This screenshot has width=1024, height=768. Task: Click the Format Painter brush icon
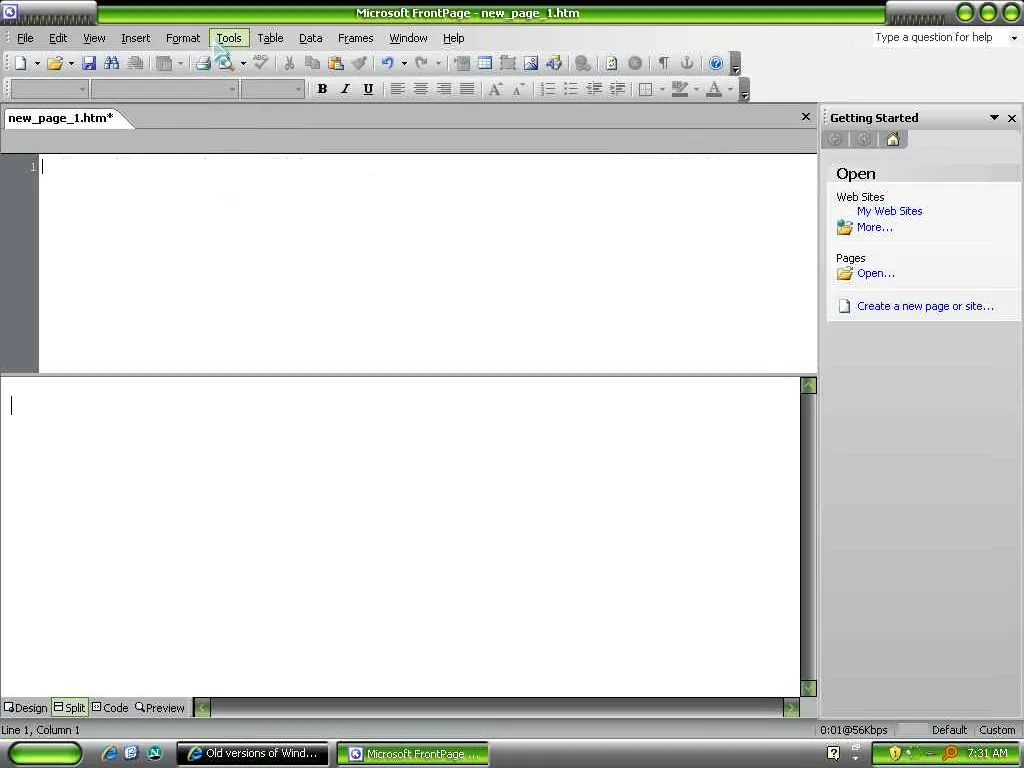(359, 63)
